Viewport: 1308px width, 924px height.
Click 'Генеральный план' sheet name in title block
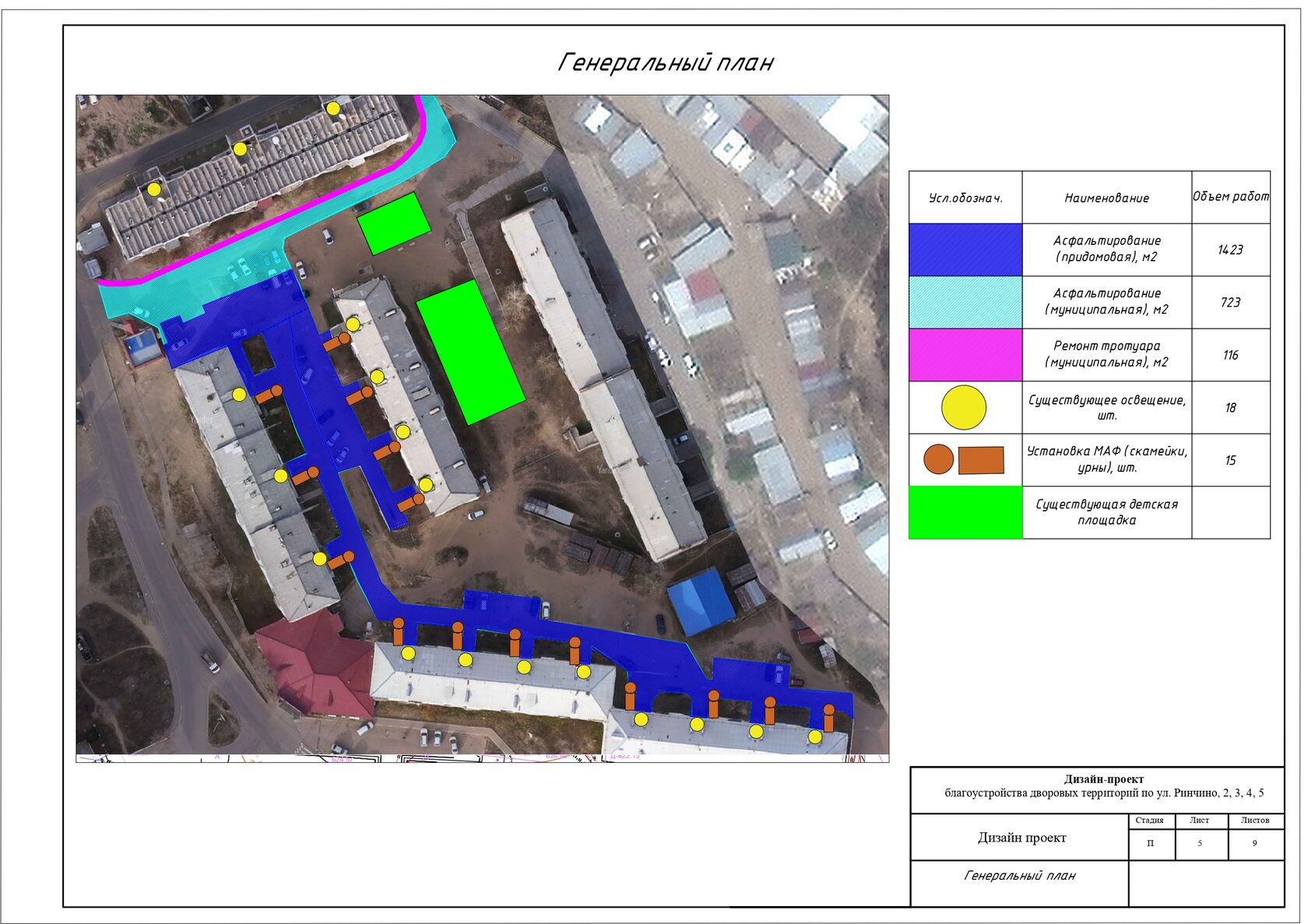click(1020, 876)
